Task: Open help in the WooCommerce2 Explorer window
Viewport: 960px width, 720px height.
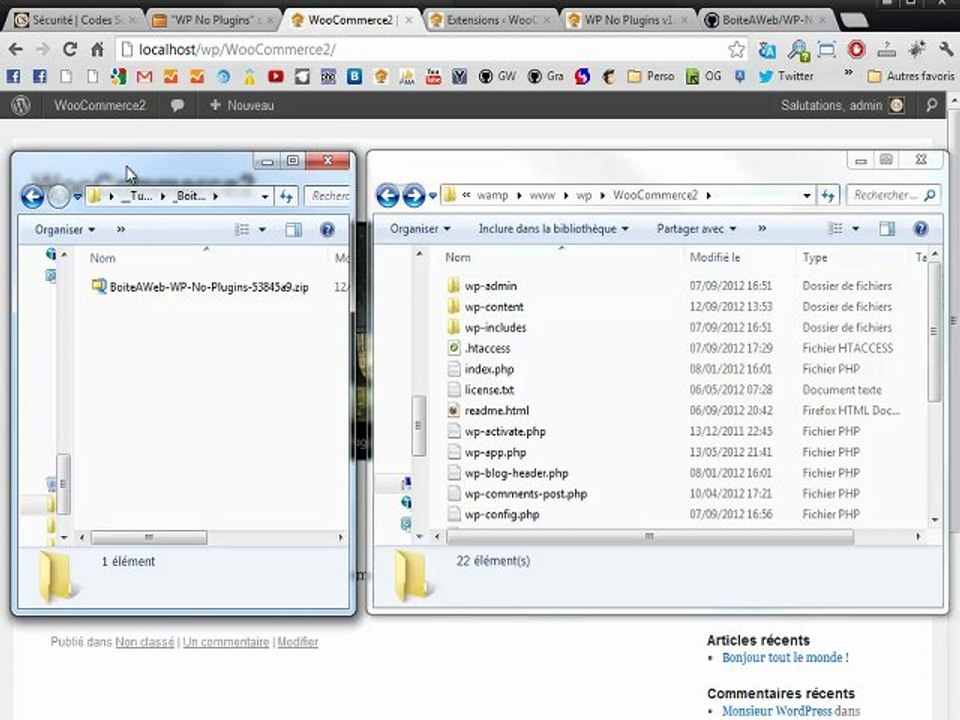Action: point(920,228)
